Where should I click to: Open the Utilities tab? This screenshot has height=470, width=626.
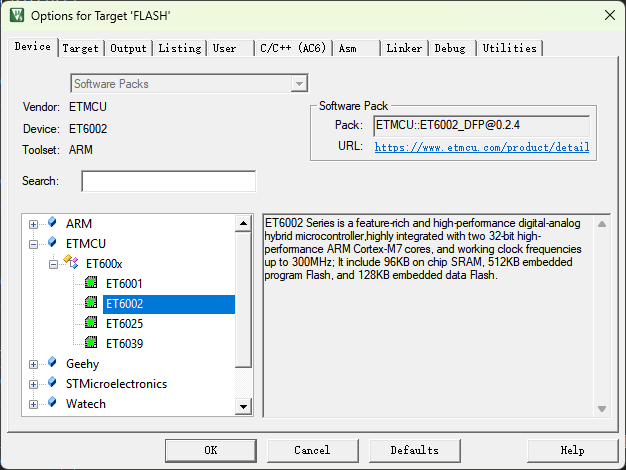click(510, 48)
